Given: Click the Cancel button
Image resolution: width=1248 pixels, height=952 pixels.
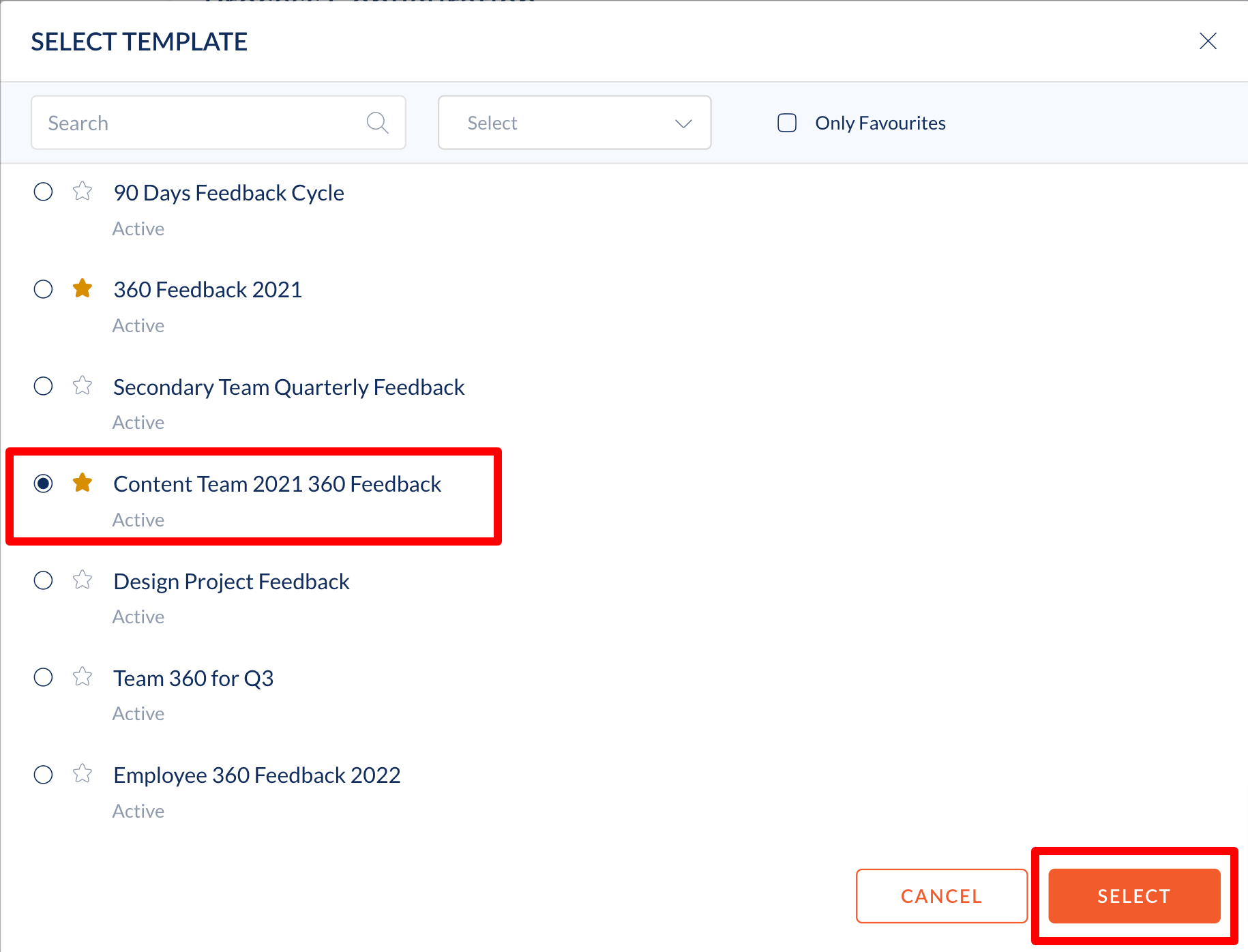Looking at the screenshot, I should point(941,896).
